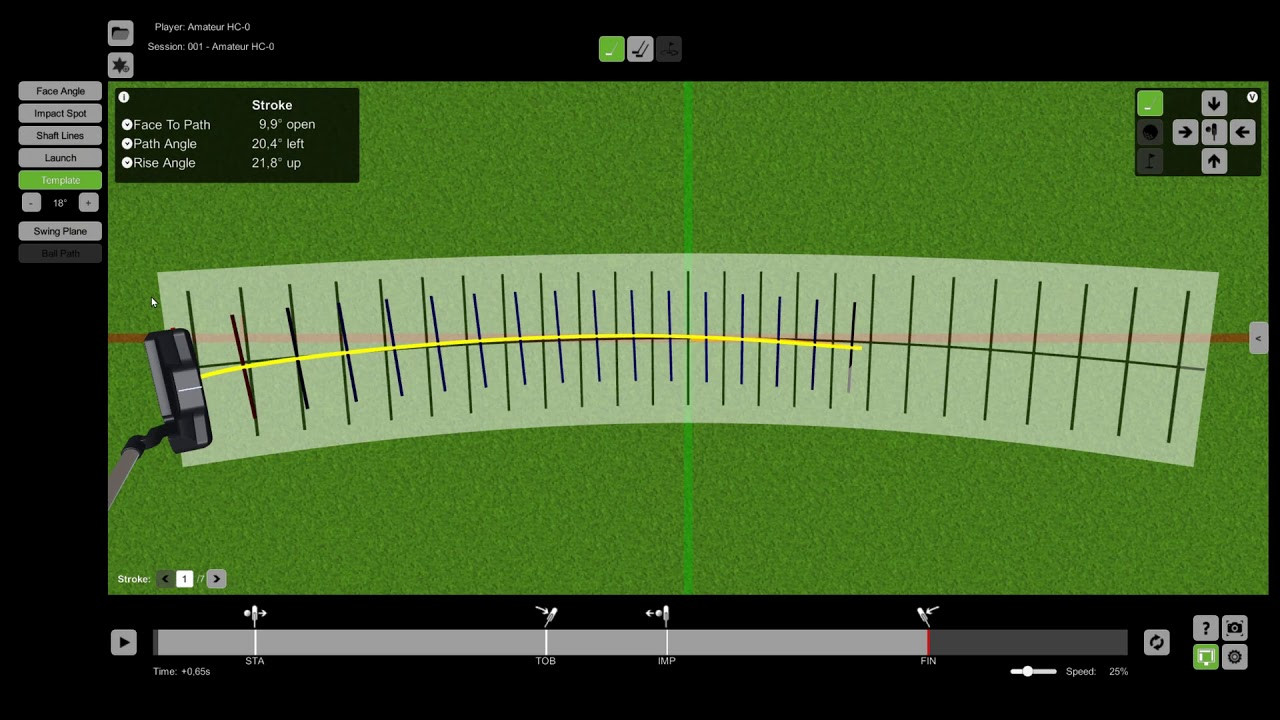Open the settings gear icon

click(1235, 657)
